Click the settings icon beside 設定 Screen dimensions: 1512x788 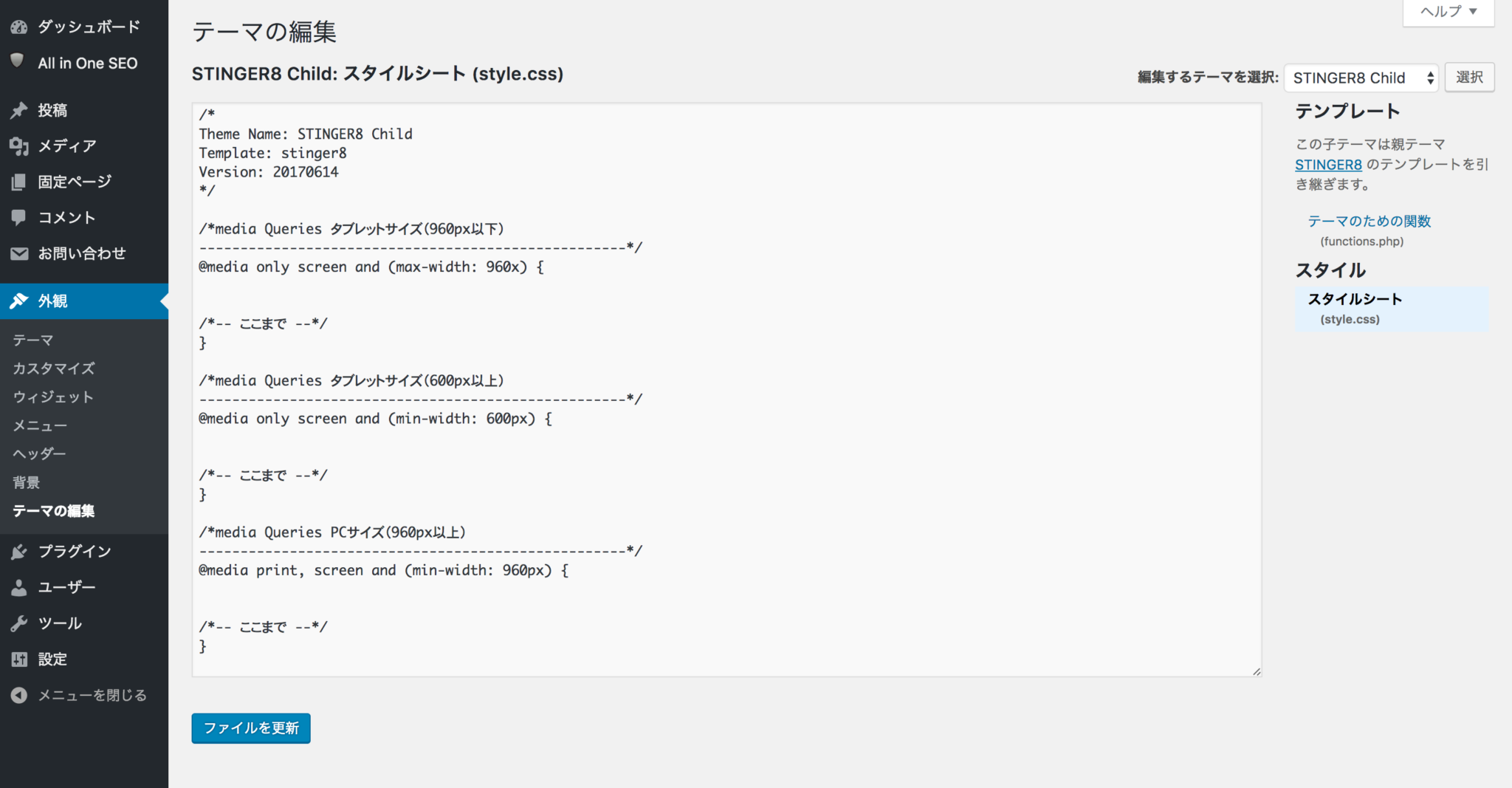19,659
